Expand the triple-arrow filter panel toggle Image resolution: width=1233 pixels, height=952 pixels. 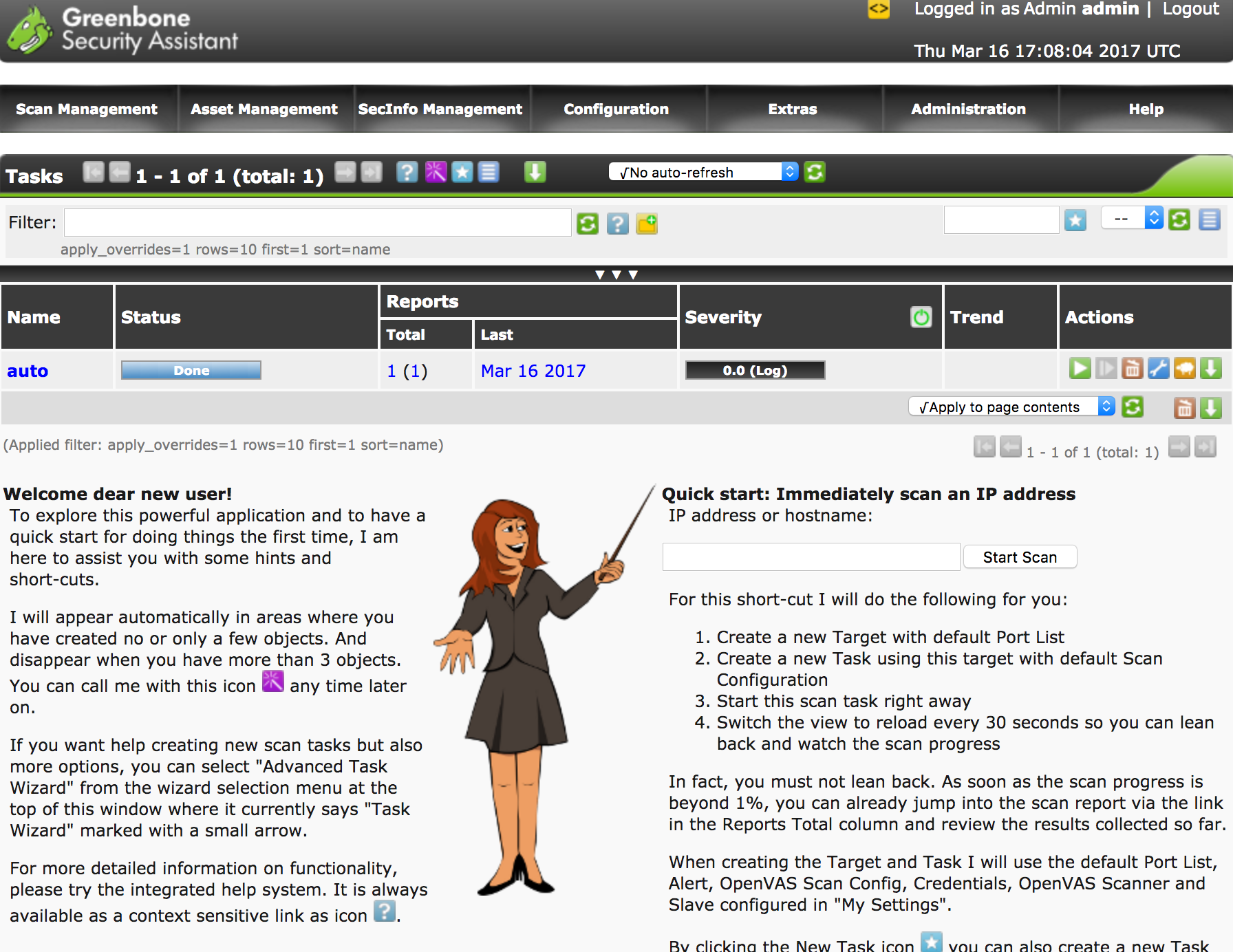point(616,274)
